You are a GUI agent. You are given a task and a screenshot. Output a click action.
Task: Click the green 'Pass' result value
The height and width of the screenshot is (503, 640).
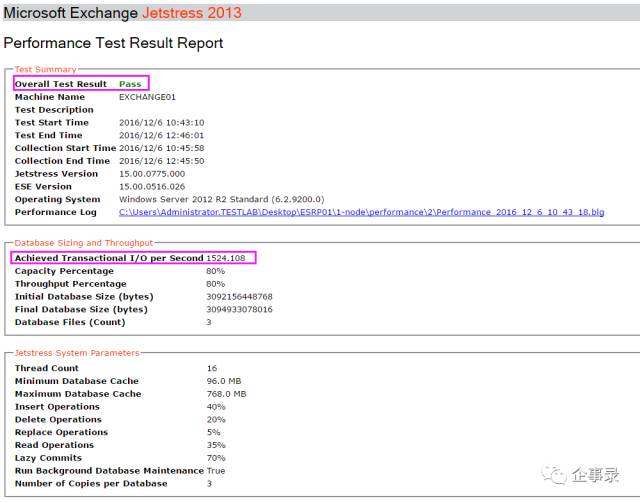[130, 84]
